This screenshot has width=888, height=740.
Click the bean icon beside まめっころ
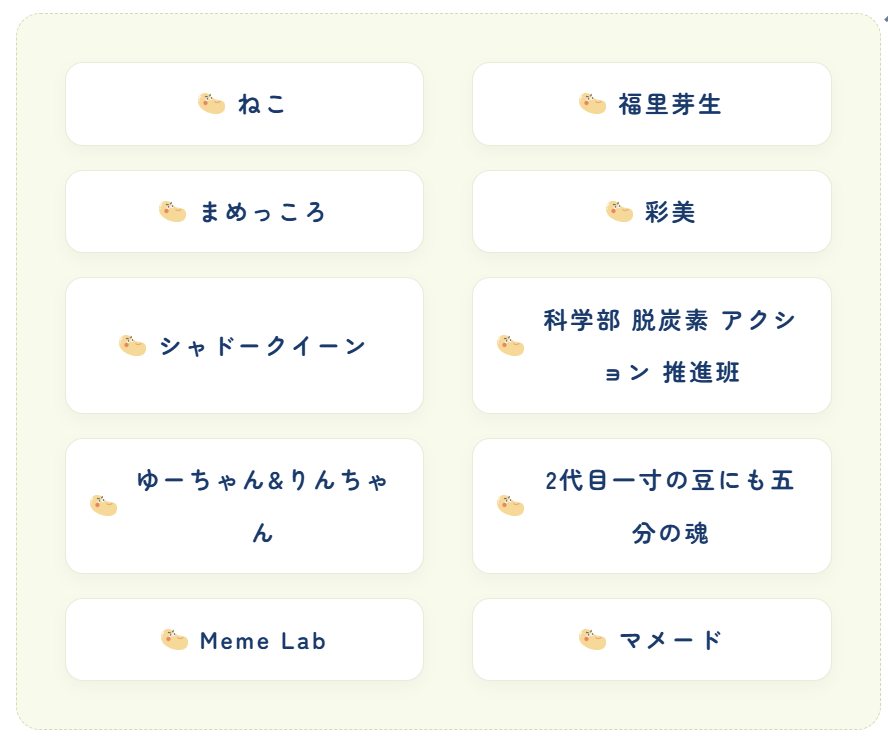(172, 211)
